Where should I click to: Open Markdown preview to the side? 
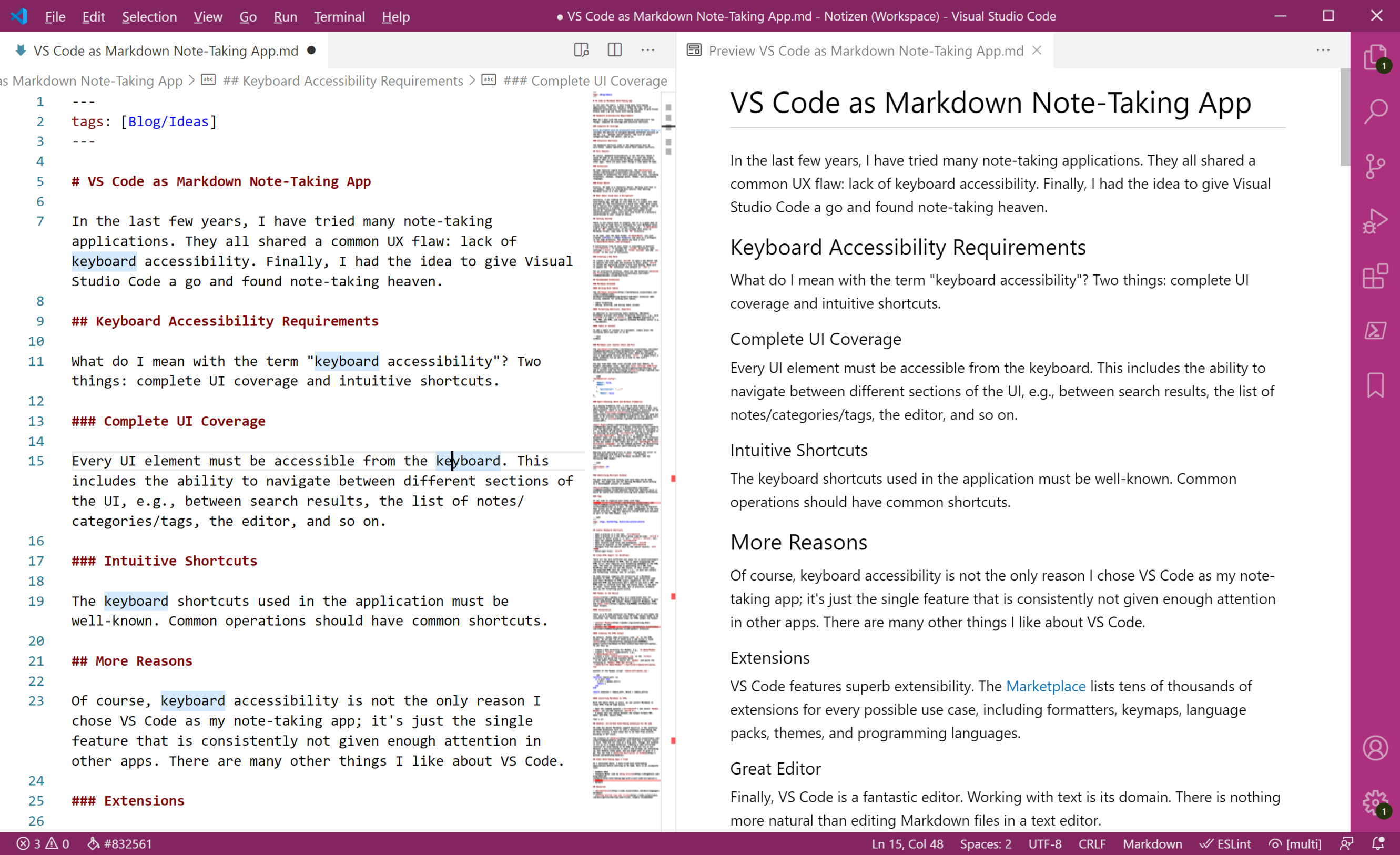click(x=581, y=49)
